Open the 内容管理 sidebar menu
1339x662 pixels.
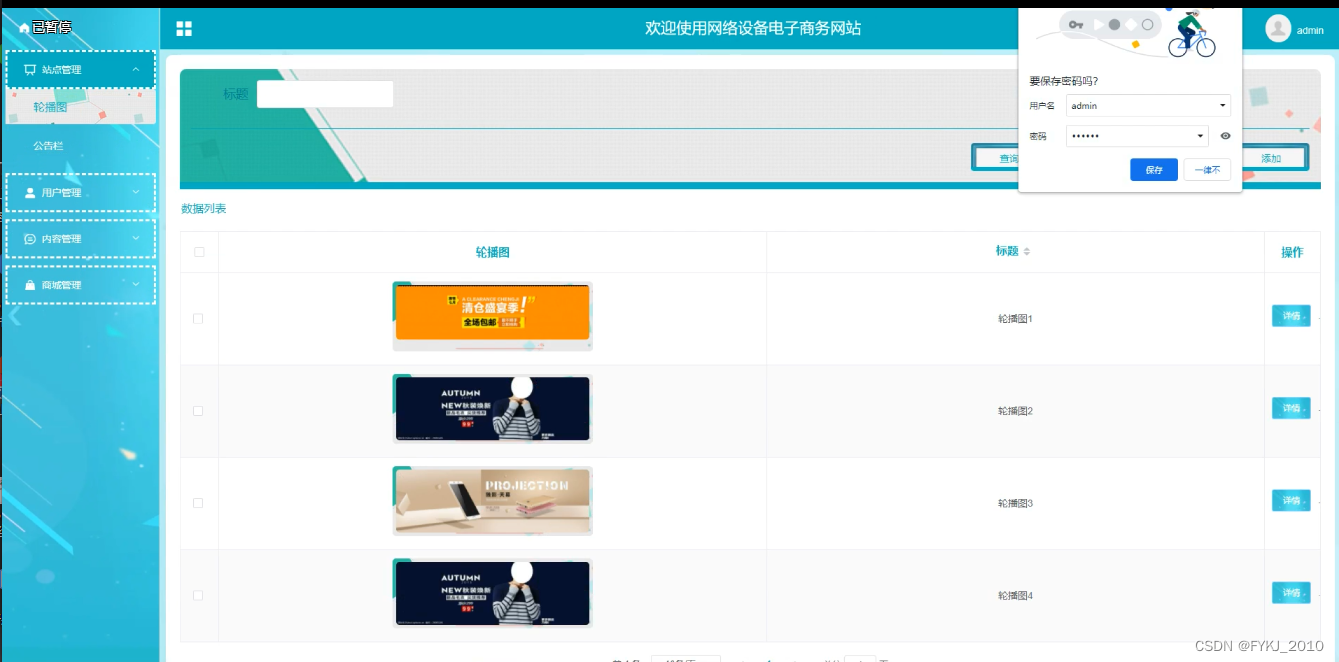click(x=81, y=239)
